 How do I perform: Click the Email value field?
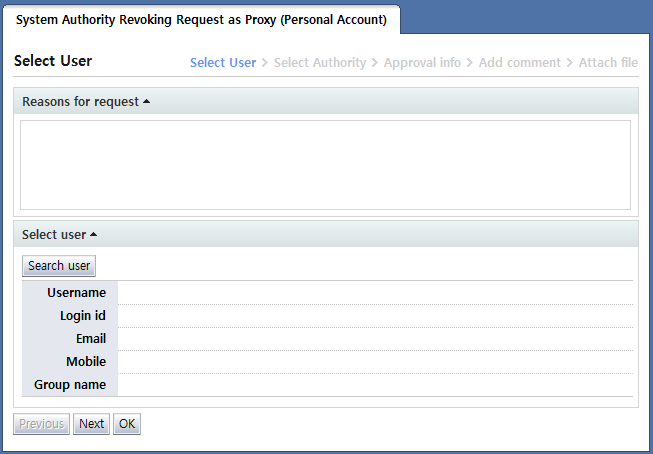pos(375,339)
